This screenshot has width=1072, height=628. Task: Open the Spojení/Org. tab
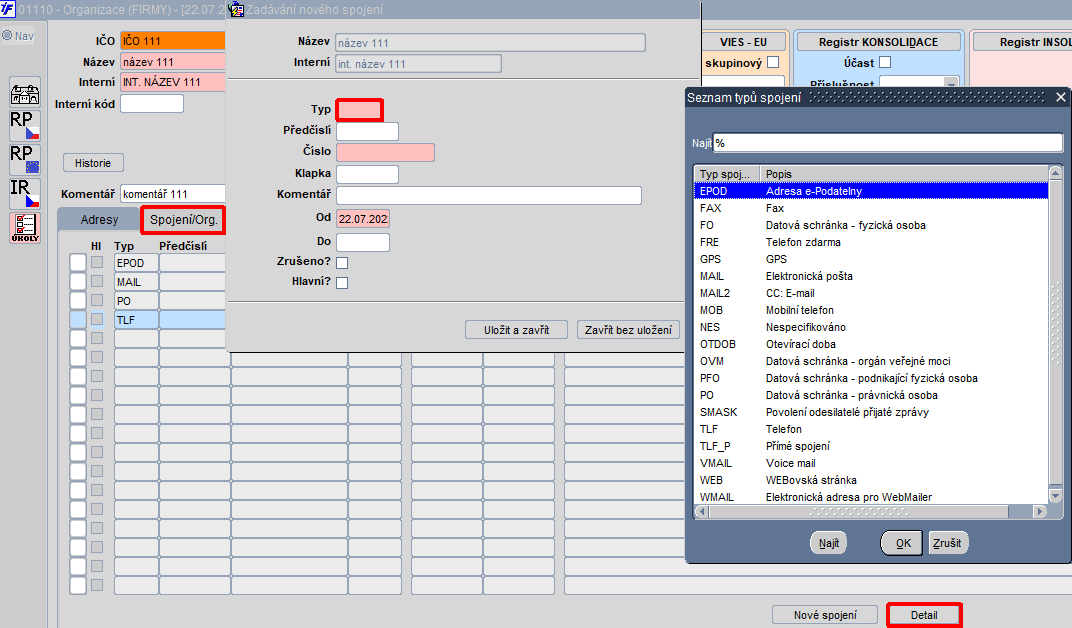pos(183,219)
